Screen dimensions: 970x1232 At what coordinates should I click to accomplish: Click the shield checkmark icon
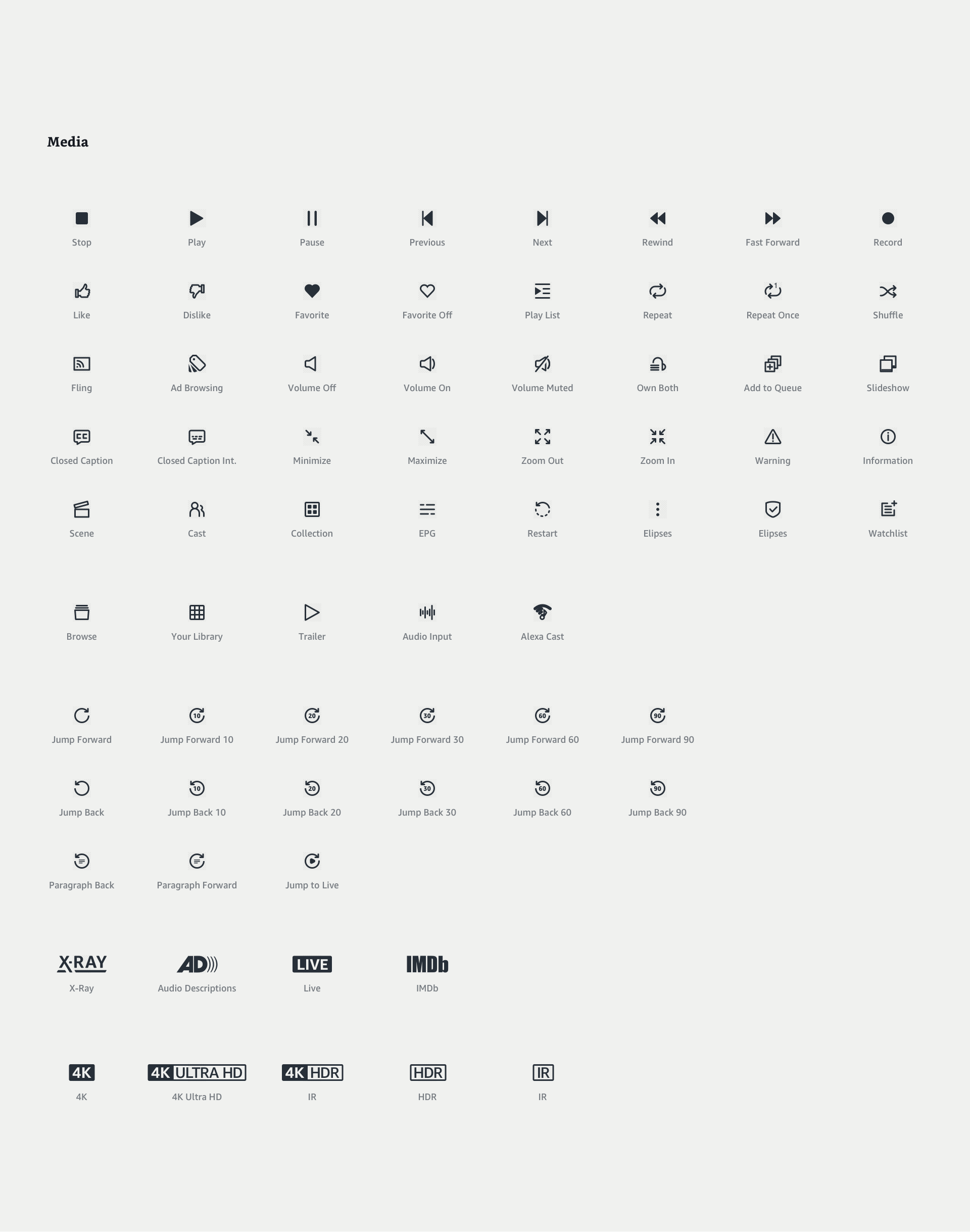[772, 509]
